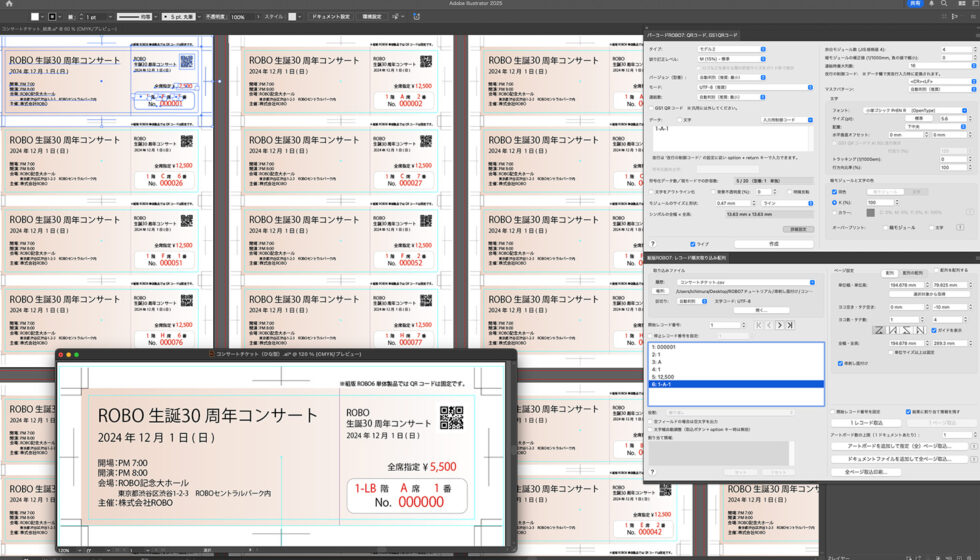The width and height of the screenshot is (980, 560).
Task: Click the ドキュメント設定 button
Action: (x=331, y=17)
